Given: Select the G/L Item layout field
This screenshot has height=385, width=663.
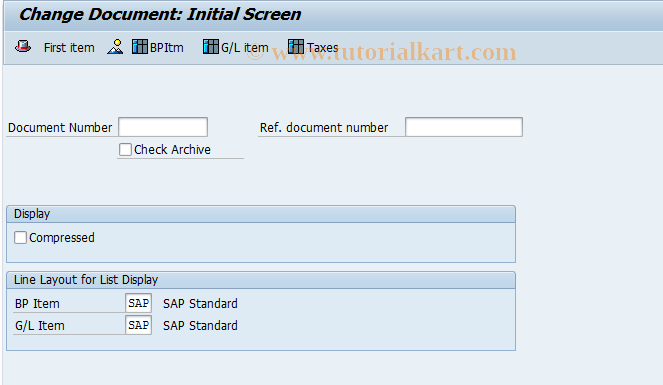Looking at the screenshot, I should [x=138, y=325].
